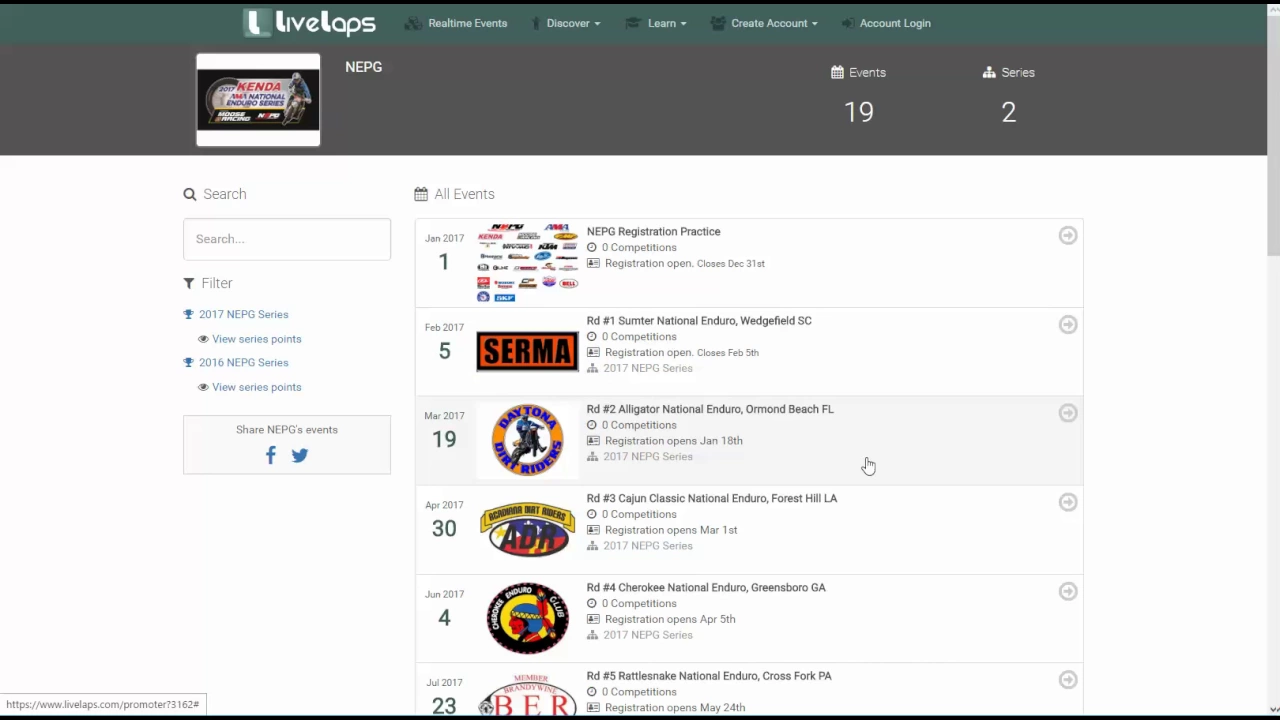Viewport: 1280px width, 720px height.
Task: Open Realtime Events in the navbar
Action: click(456, 23)
